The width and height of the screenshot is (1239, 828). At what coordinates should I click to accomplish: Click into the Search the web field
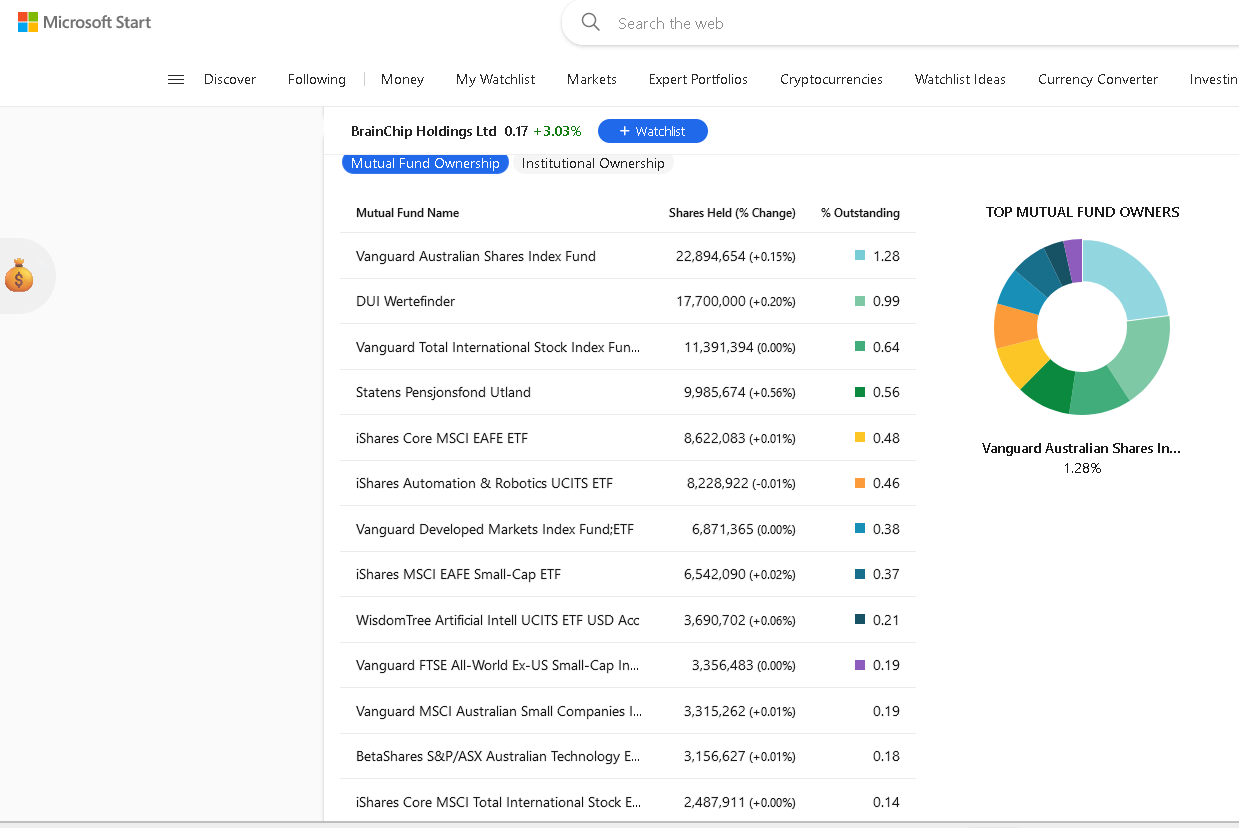click(x=800, y=23)
